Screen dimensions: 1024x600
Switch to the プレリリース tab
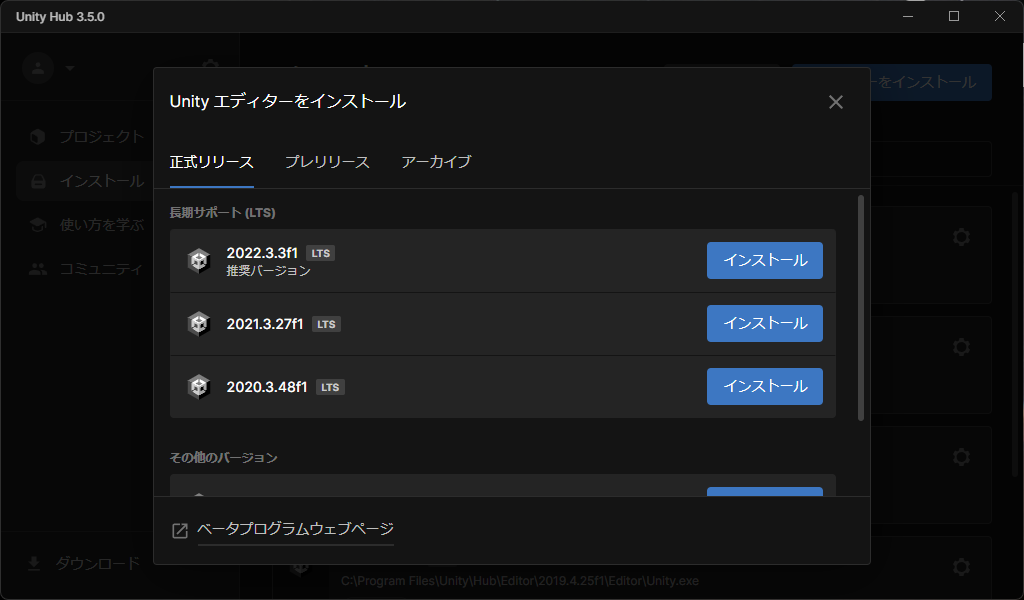(327, 162)
